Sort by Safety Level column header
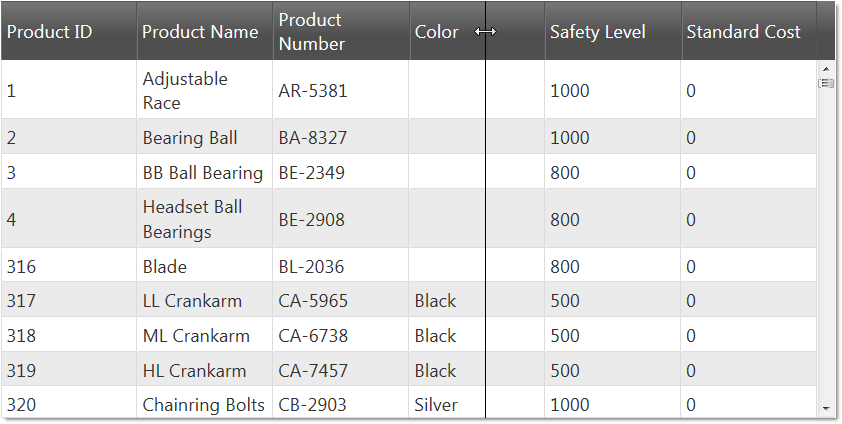 click(x=597, y=32)
